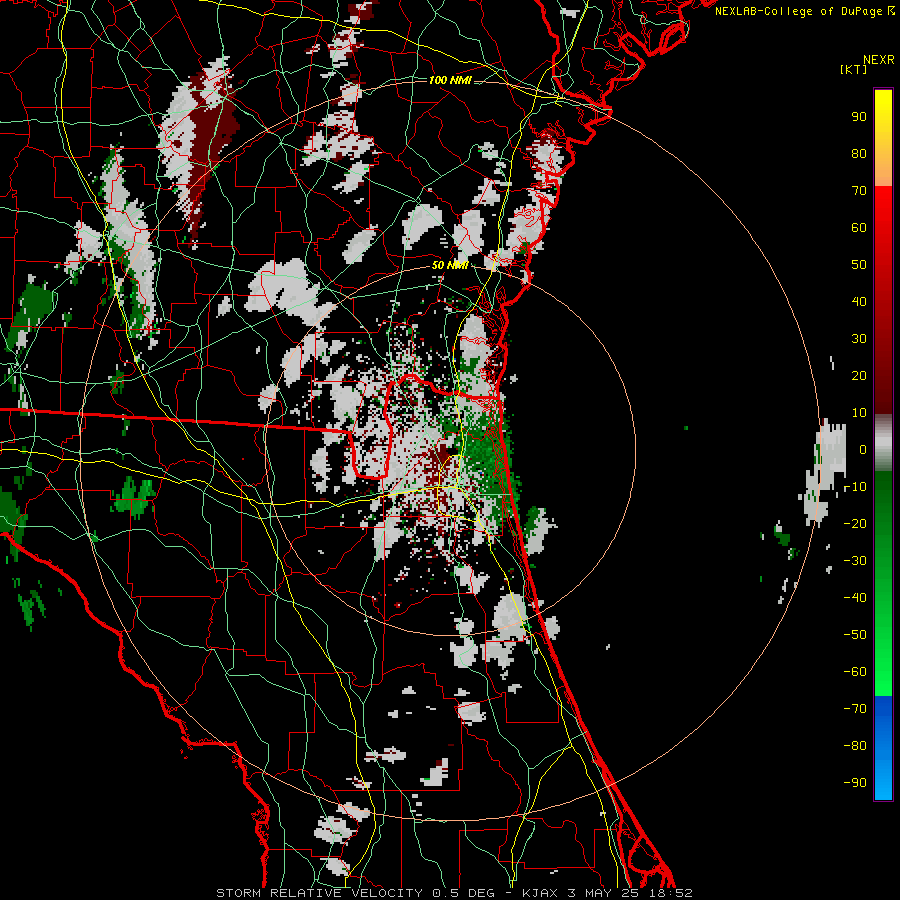This screenshot has width=900, height=900.
Task: Select the 60 value on velocity scale
Action: (x=859, y=227)
